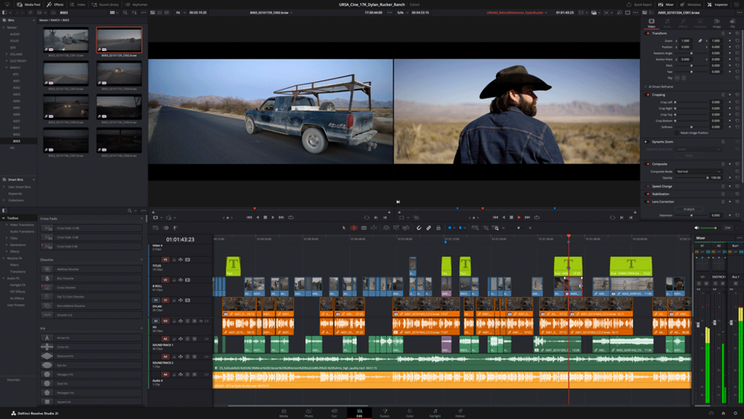
Task: Click the Cross Dissolve transition icon
Action: pyautogui.click(x=47, y=288)
